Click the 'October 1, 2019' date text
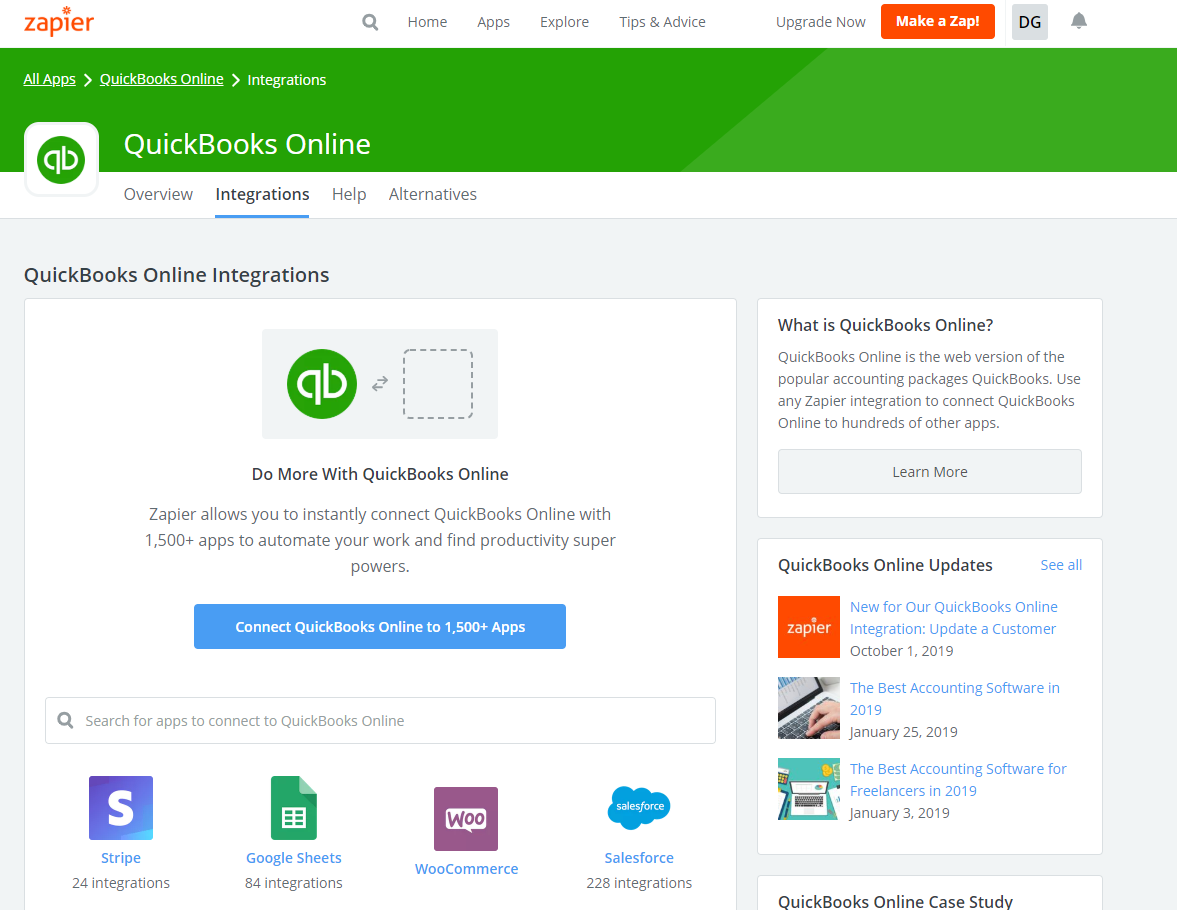 point(902,651)
